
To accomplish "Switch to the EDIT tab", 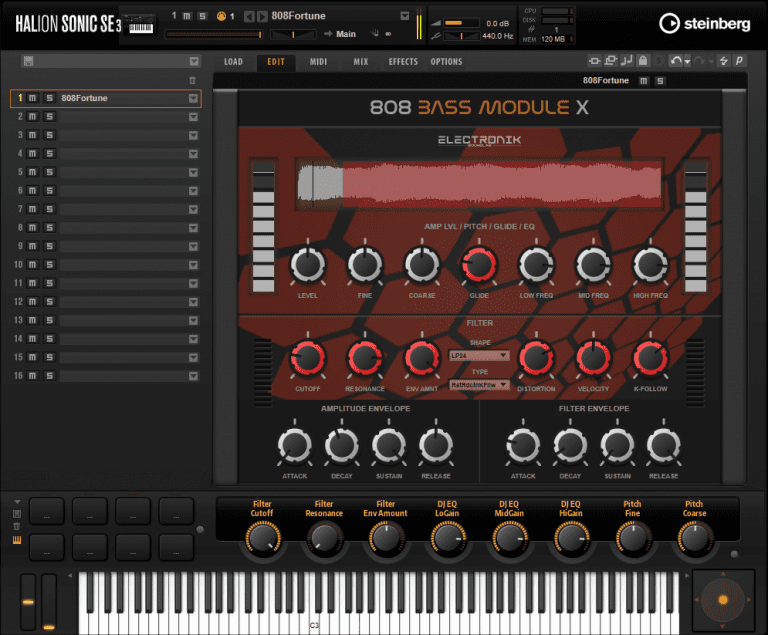I will tap(276, 62).
